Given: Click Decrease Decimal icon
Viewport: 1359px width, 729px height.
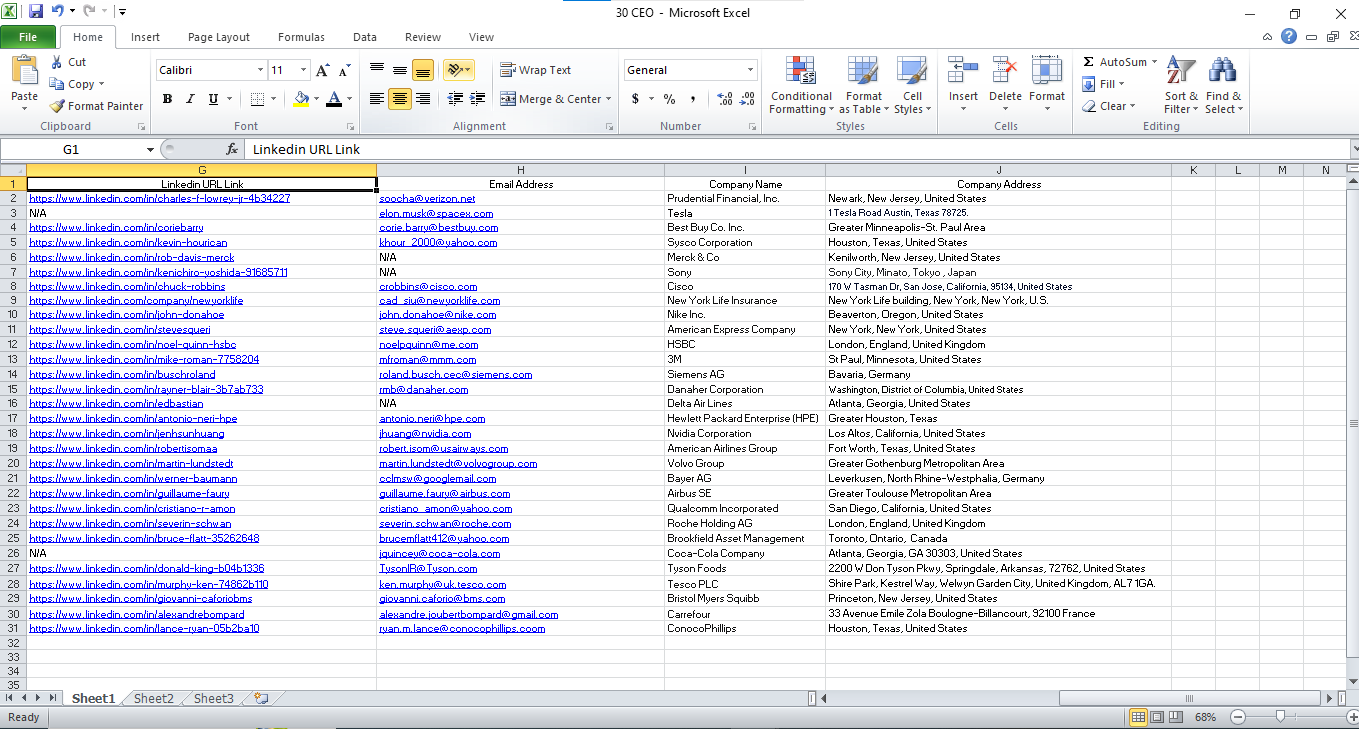Looking at the screenshot, I should (747, 99).
